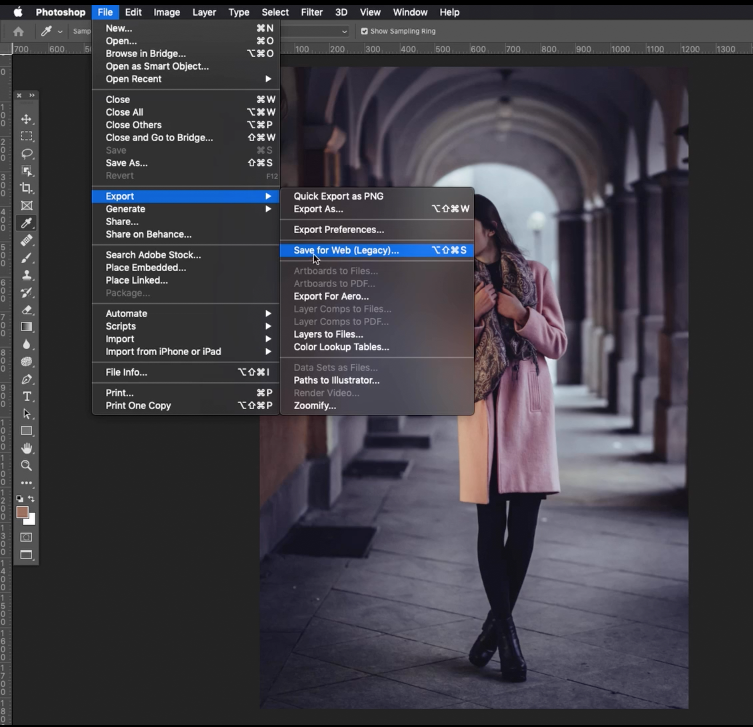Viewport: 753px width, 727px height.
Task: Select the Crop tool
Action: point(27,188)
